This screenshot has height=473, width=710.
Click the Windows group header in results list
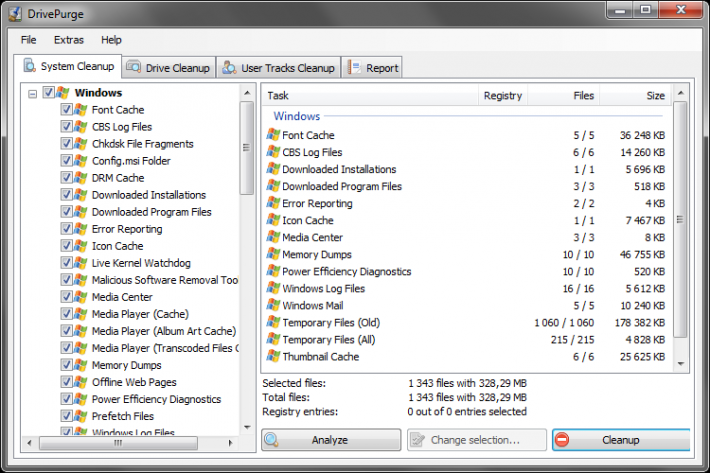pos(297,116)
